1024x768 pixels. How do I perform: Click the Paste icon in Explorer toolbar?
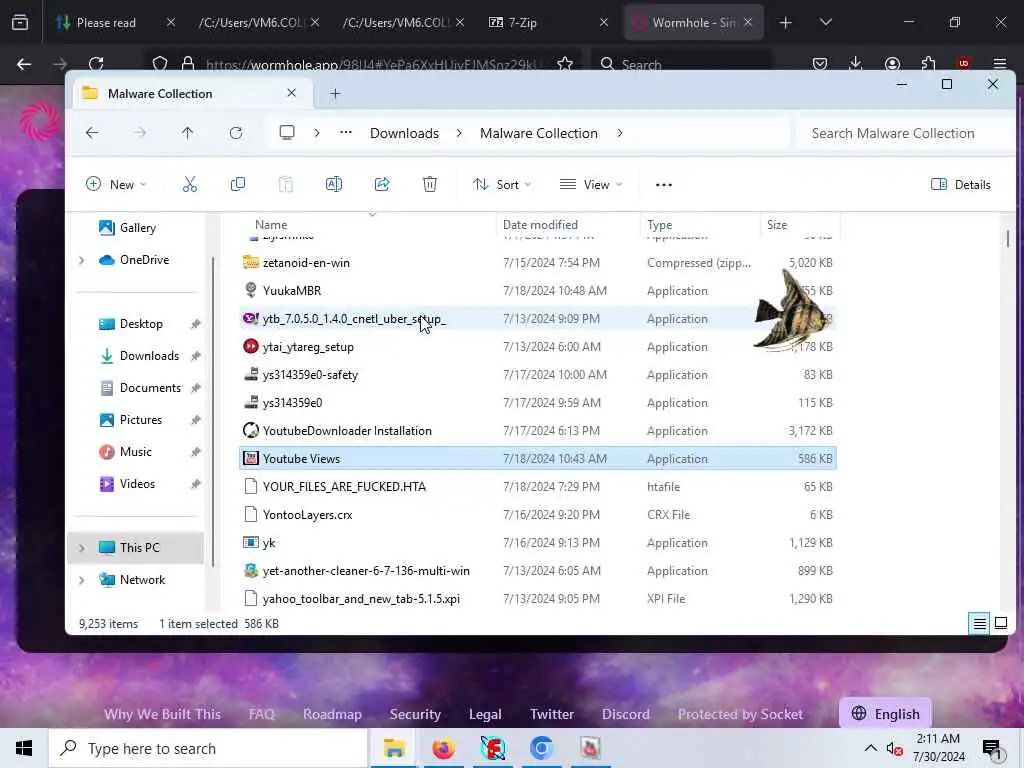[x=285, y=185]
